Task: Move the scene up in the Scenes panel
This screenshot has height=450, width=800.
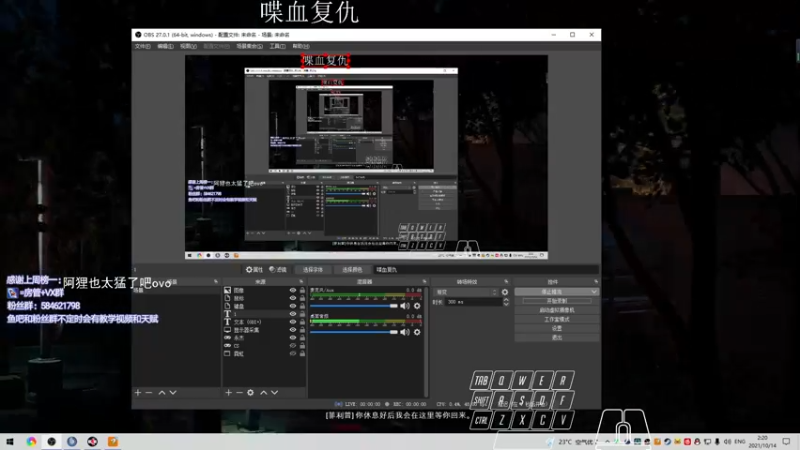Action: [162, 392]
